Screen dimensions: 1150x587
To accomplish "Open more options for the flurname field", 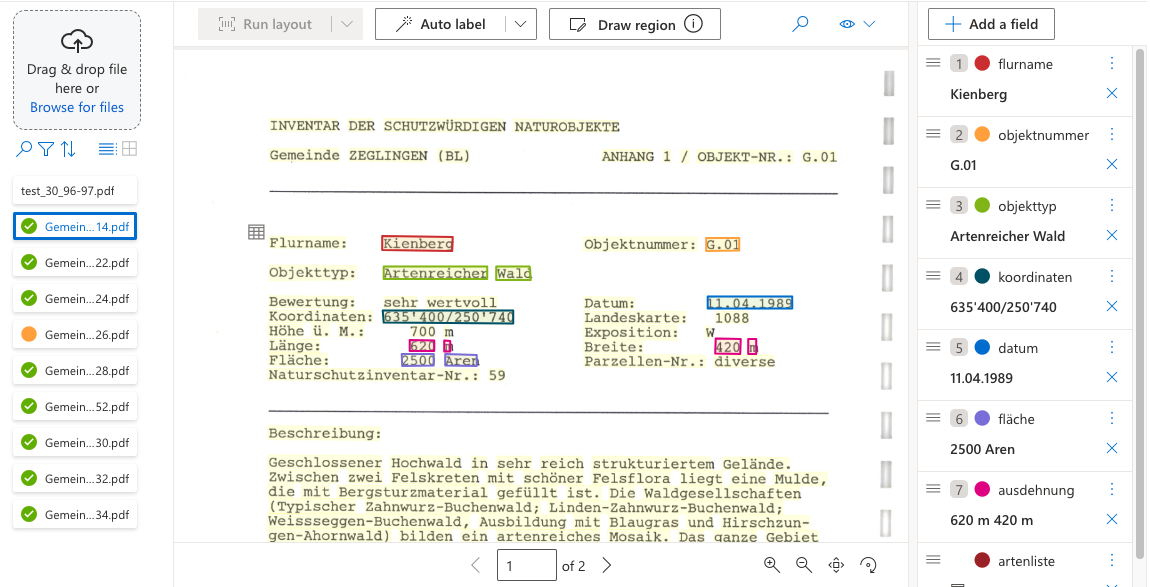I will click(x=1111, y=63).
